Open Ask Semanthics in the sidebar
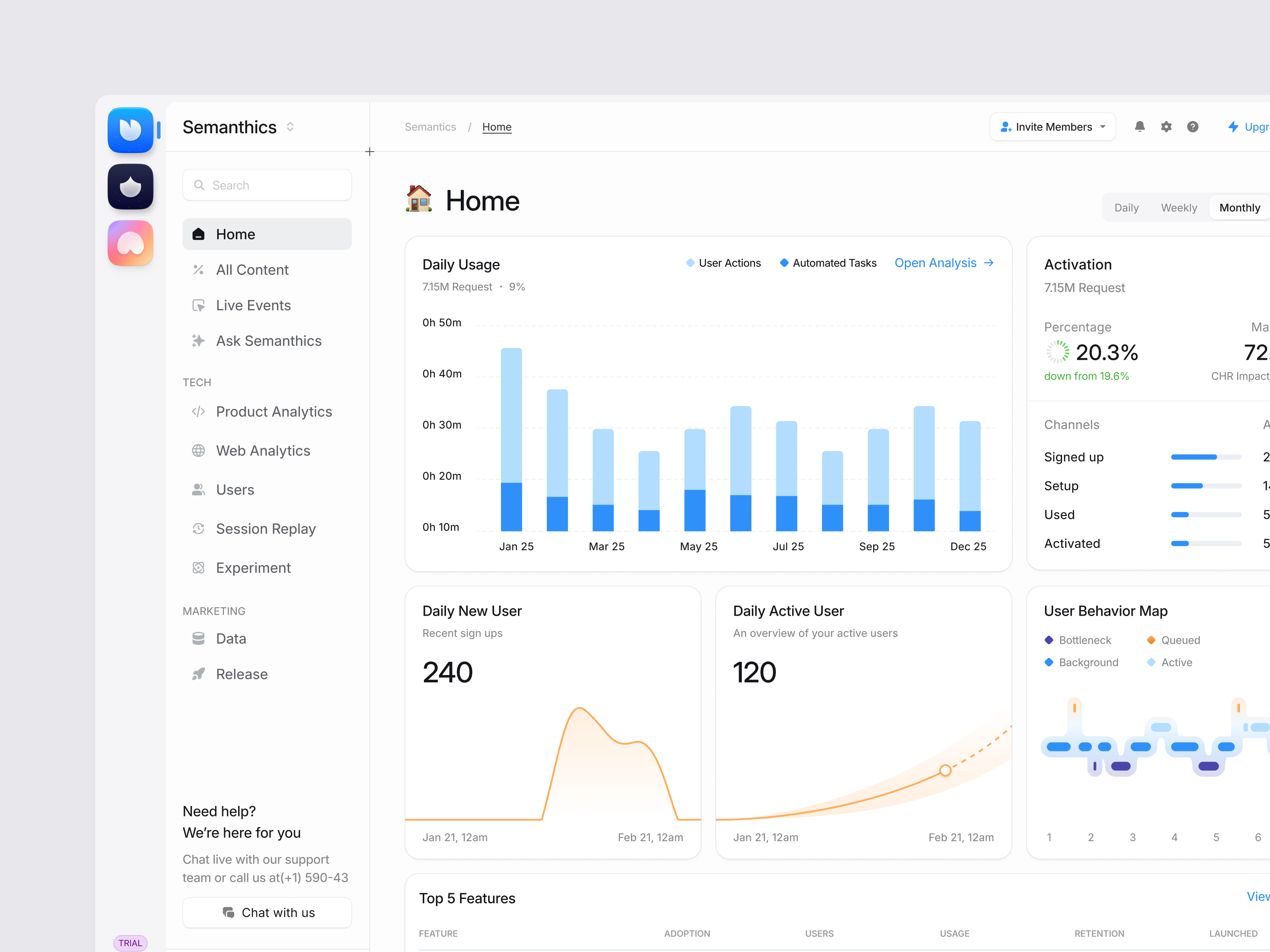The image size is (1270, 952). 267,341
